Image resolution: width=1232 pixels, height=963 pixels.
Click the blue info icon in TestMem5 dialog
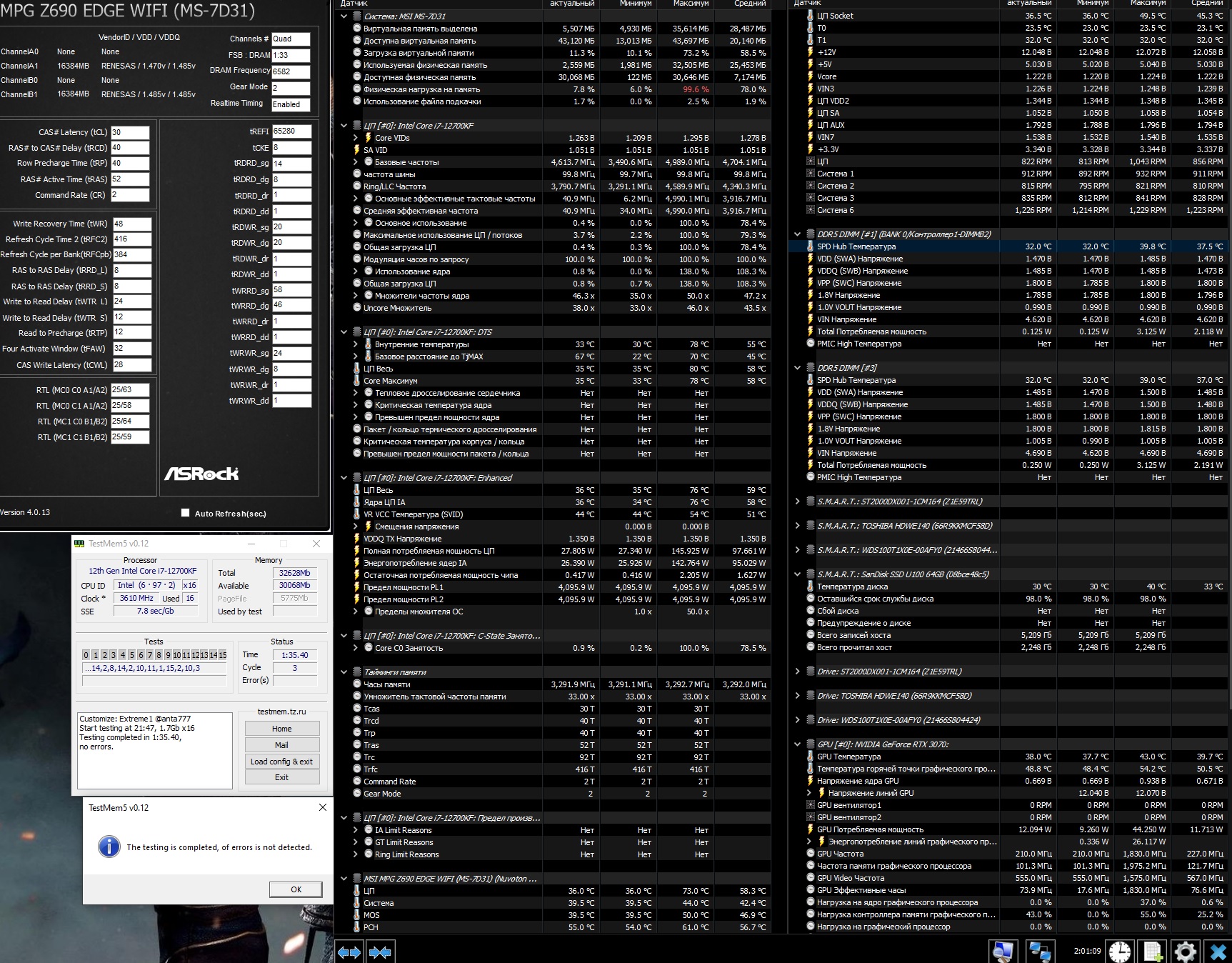[109, 847]
